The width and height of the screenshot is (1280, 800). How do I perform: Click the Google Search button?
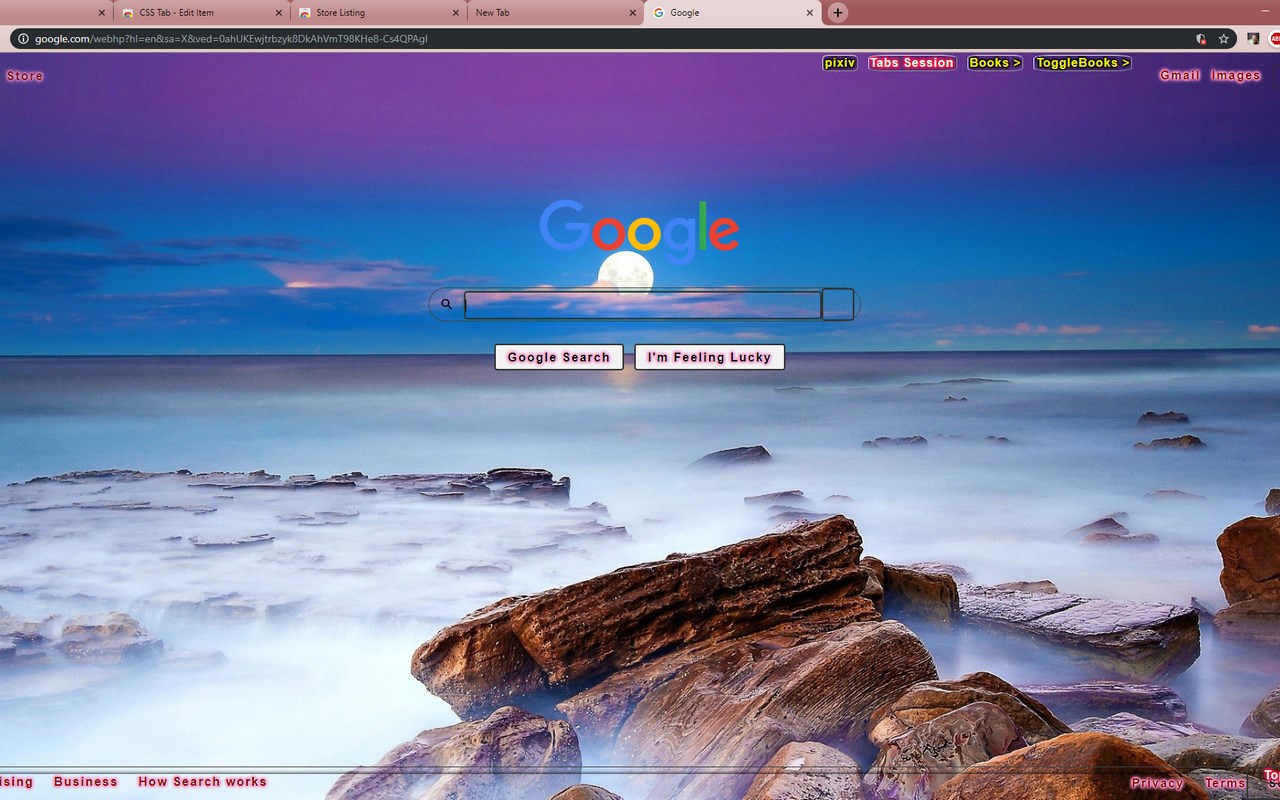click(x=559, y=357)
